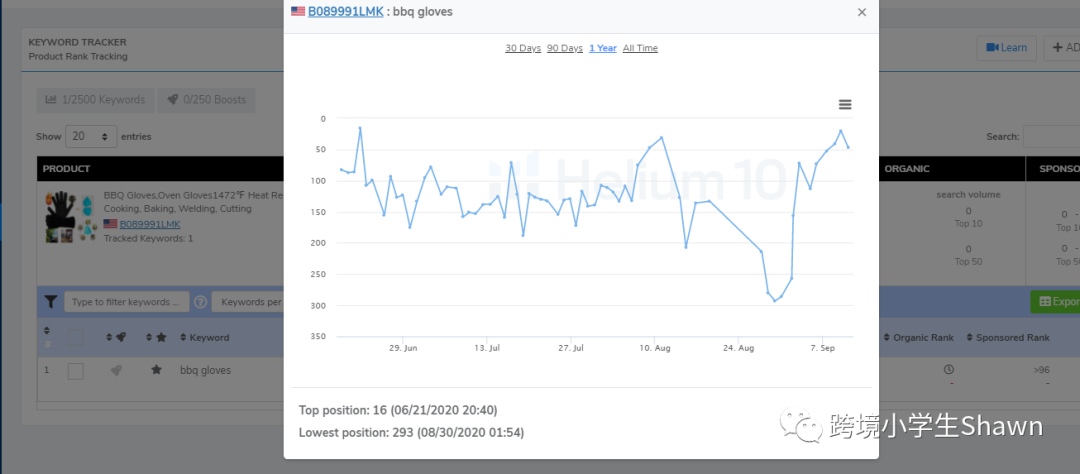Click the bbq gloves keyword text
The height and width of the screenshot is (474, 1080).
[205, 371]
